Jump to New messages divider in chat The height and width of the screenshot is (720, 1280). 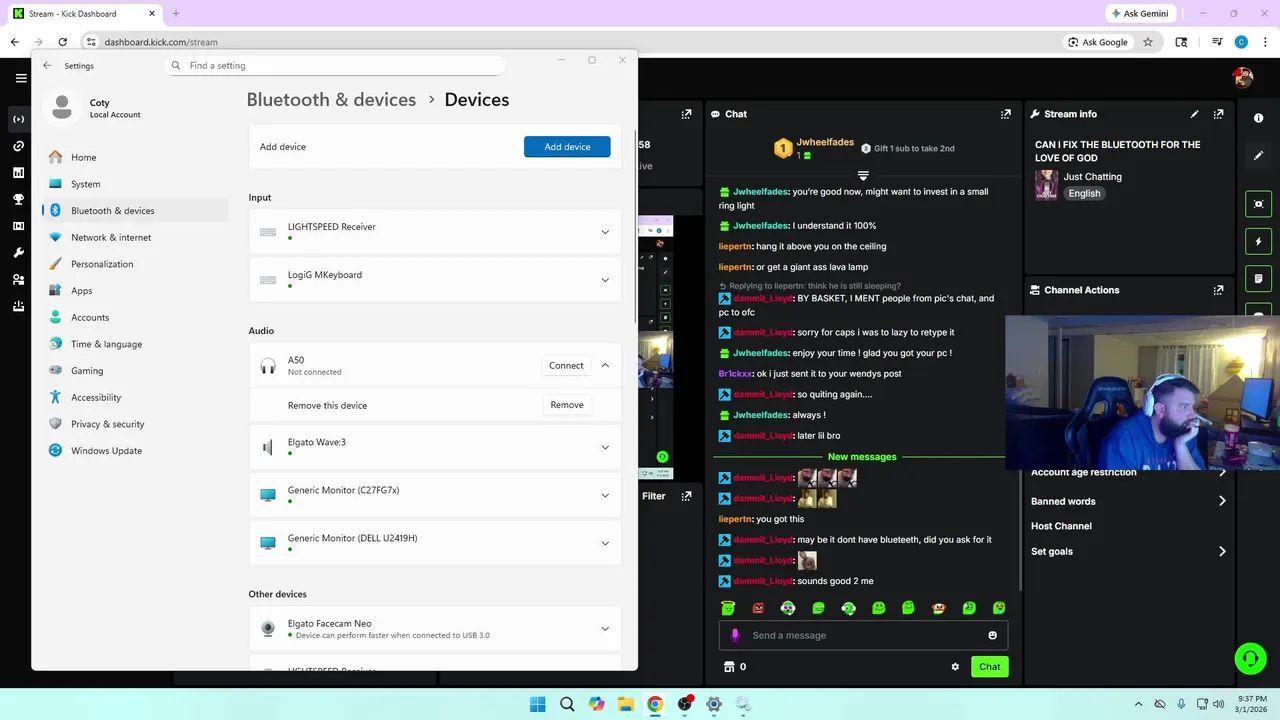[x=862, y=457]
